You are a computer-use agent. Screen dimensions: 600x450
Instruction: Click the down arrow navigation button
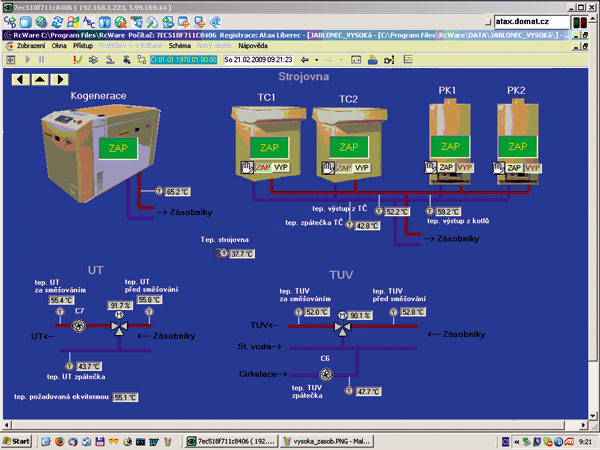point(60,78)
